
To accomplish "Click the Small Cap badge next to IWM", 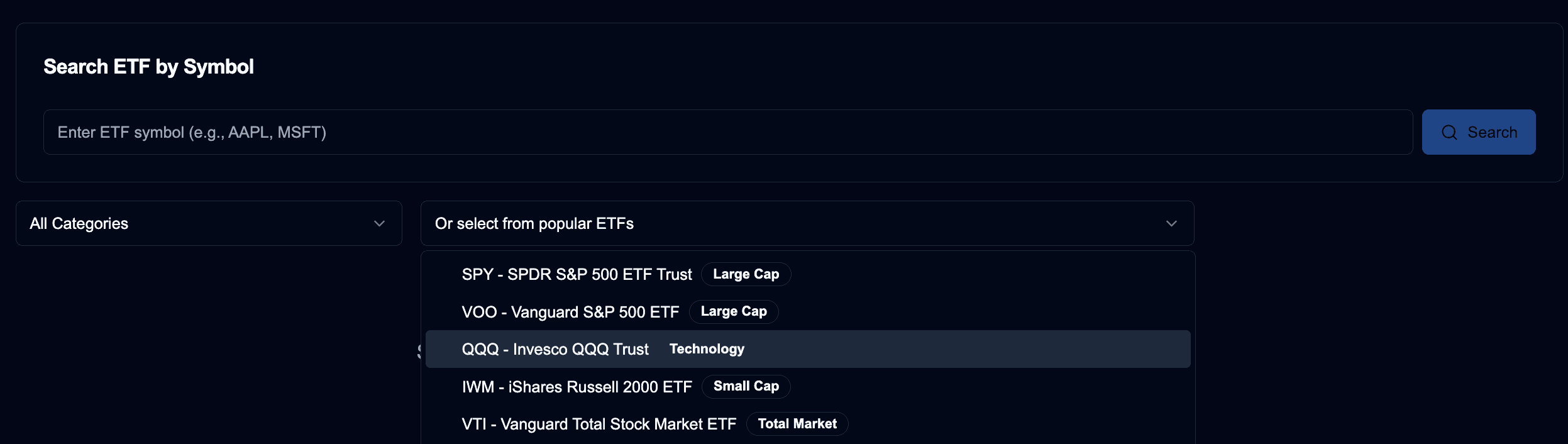I will (746, 386).
